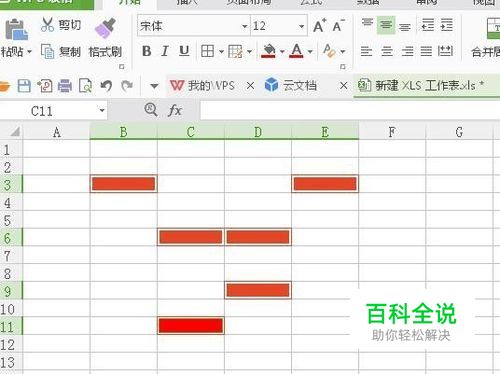The image size is (500, 374).
Task: Click the export to PDF icon
Action: tap(45, 86)
